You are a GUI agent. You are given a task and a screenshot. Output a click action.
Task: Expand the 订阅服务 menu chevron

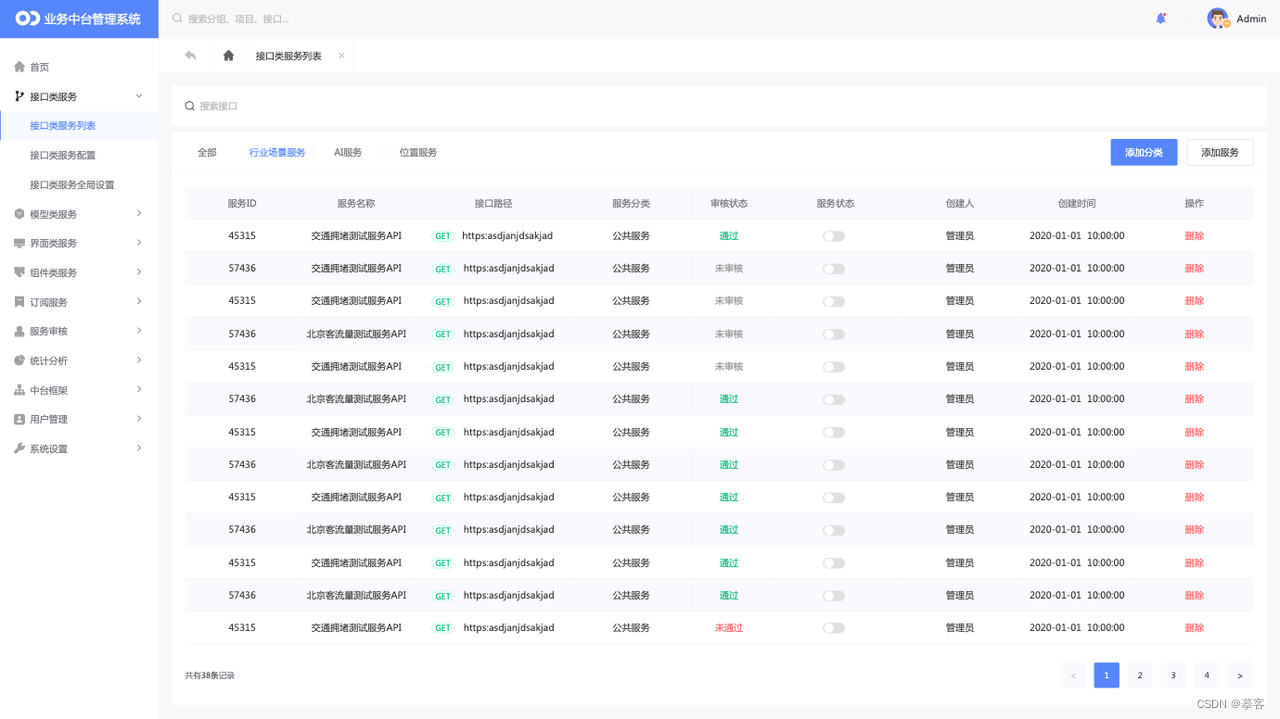(x=139, y=301)
